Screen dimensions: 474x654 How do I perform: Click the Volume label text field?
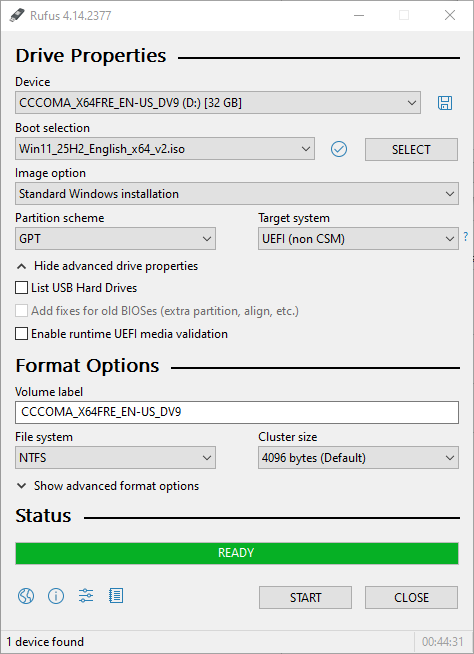click(237, 412)
